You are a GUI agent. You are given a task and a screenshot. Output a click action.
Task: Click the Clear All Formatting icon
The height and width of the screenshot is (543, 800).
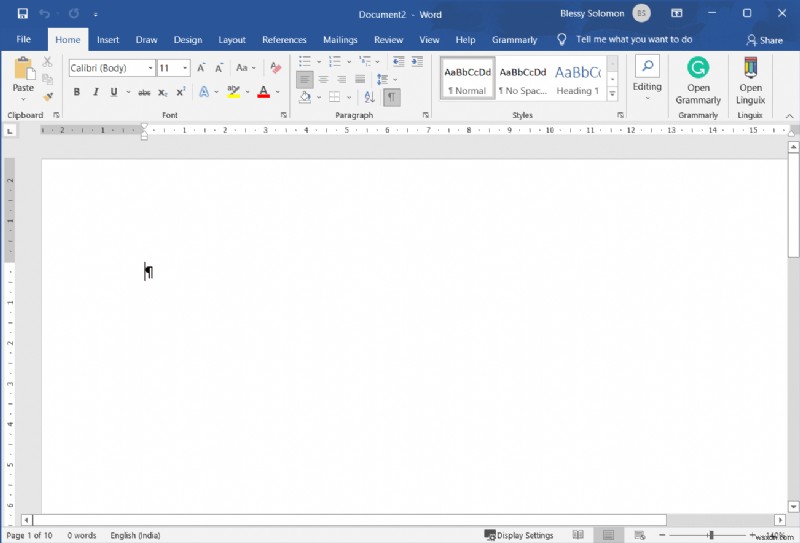click(x=274, y=68)
